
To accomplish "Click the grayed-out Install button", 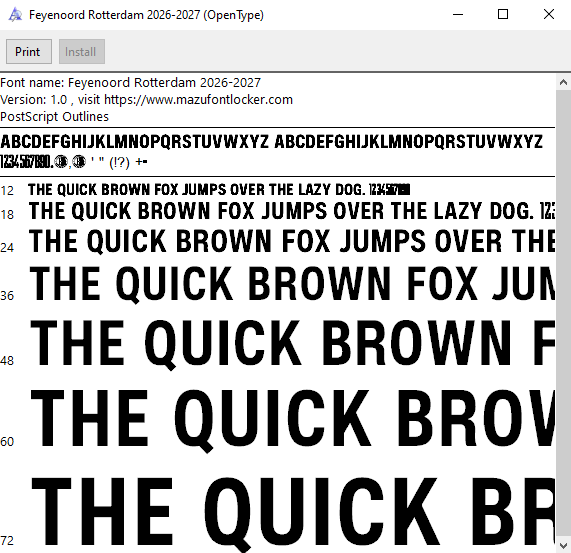I will [82, 52].
